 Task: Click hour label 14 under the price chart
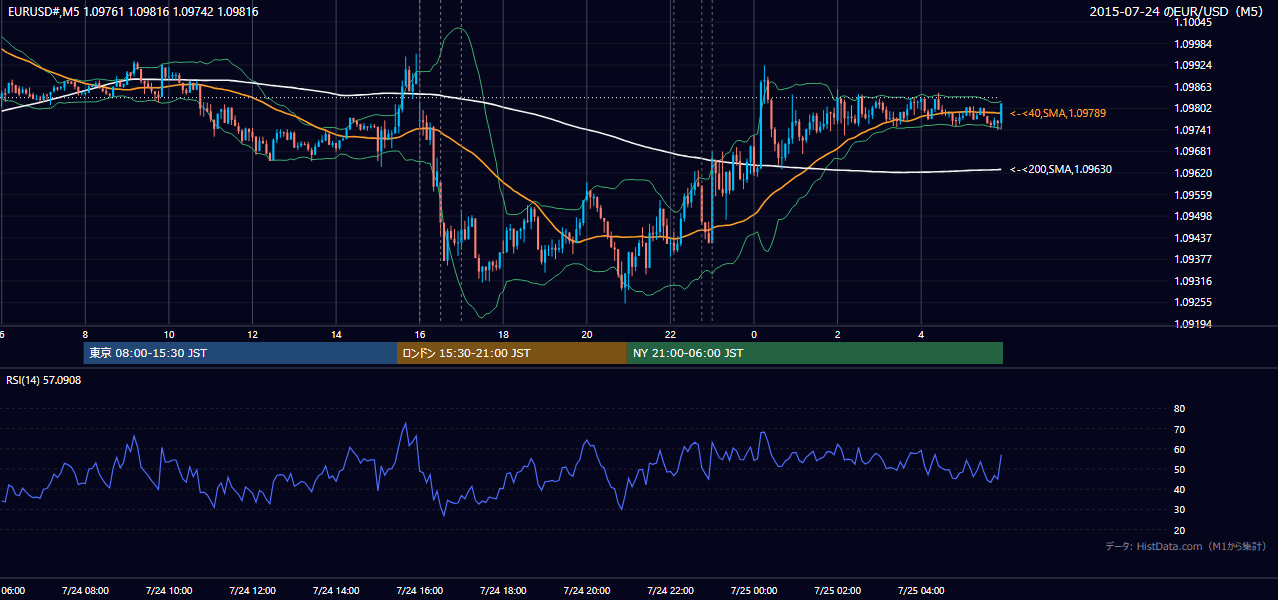(336, 334)
